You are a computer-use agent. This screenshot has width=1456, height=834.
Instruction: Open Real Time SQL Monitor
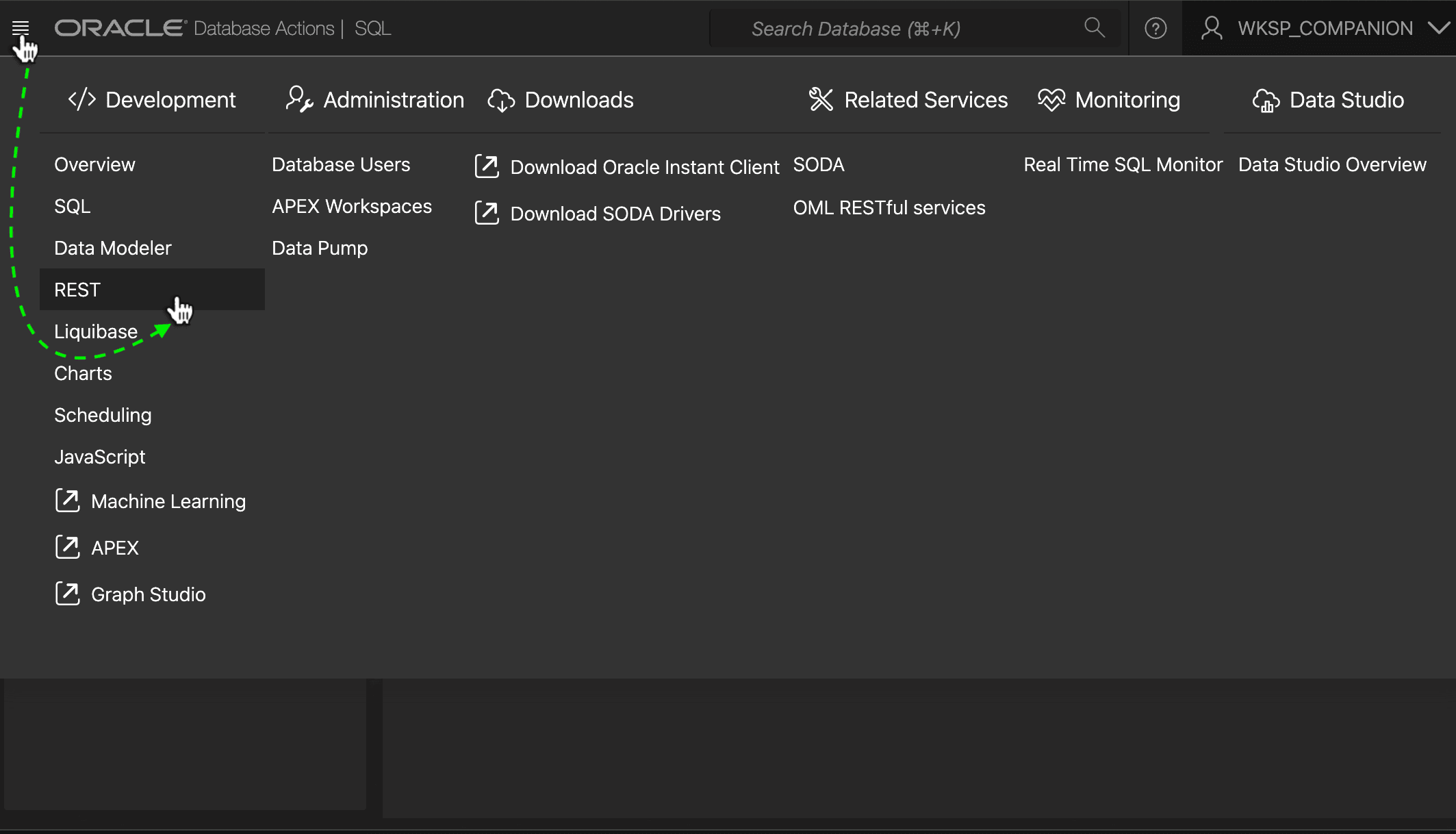click(x=1123, y=164)
